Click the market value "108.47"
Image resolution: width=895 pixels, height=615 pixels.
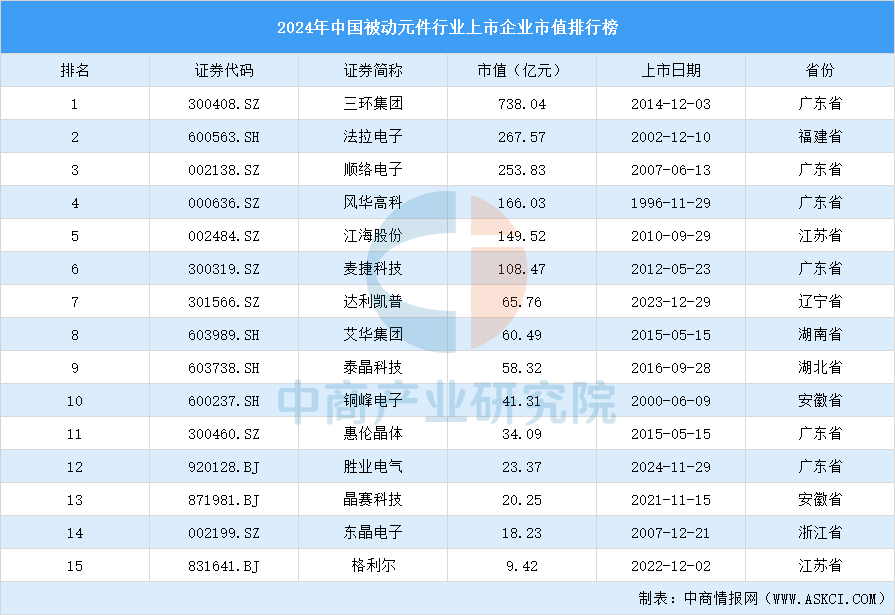(522, 269)
